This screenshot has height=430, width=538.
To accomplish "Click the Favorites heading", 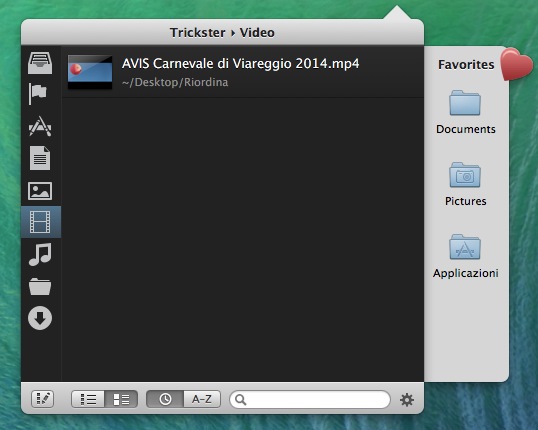I will tap(466, 65).
